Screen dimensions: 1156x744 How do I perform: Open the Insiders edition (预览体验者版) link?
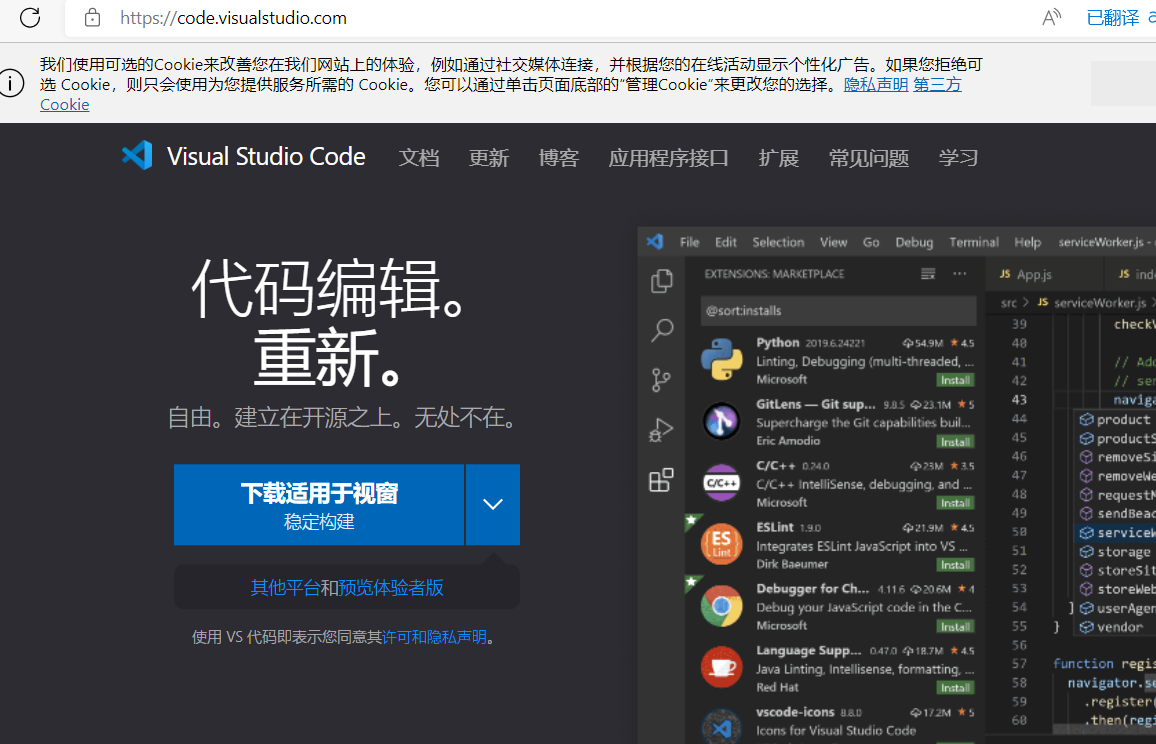[391, 588]
